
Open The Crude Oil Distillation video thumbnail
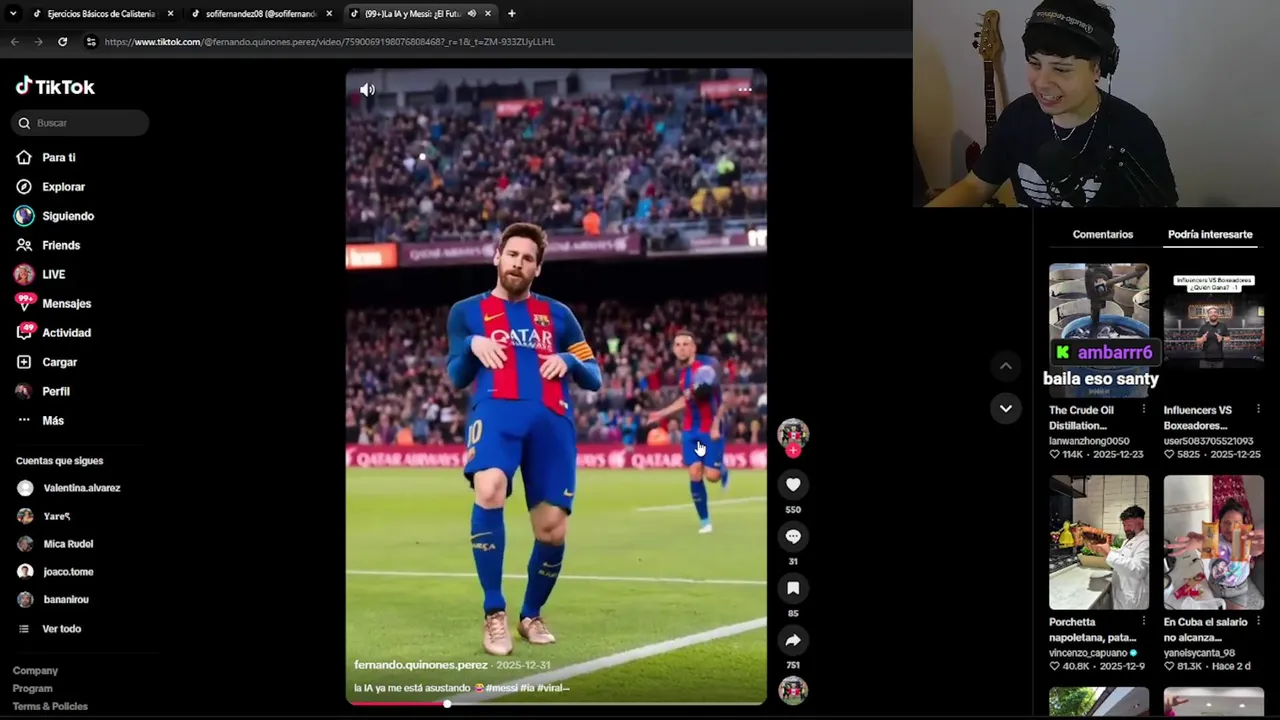pyautogui.click(x=1099, y=330)
